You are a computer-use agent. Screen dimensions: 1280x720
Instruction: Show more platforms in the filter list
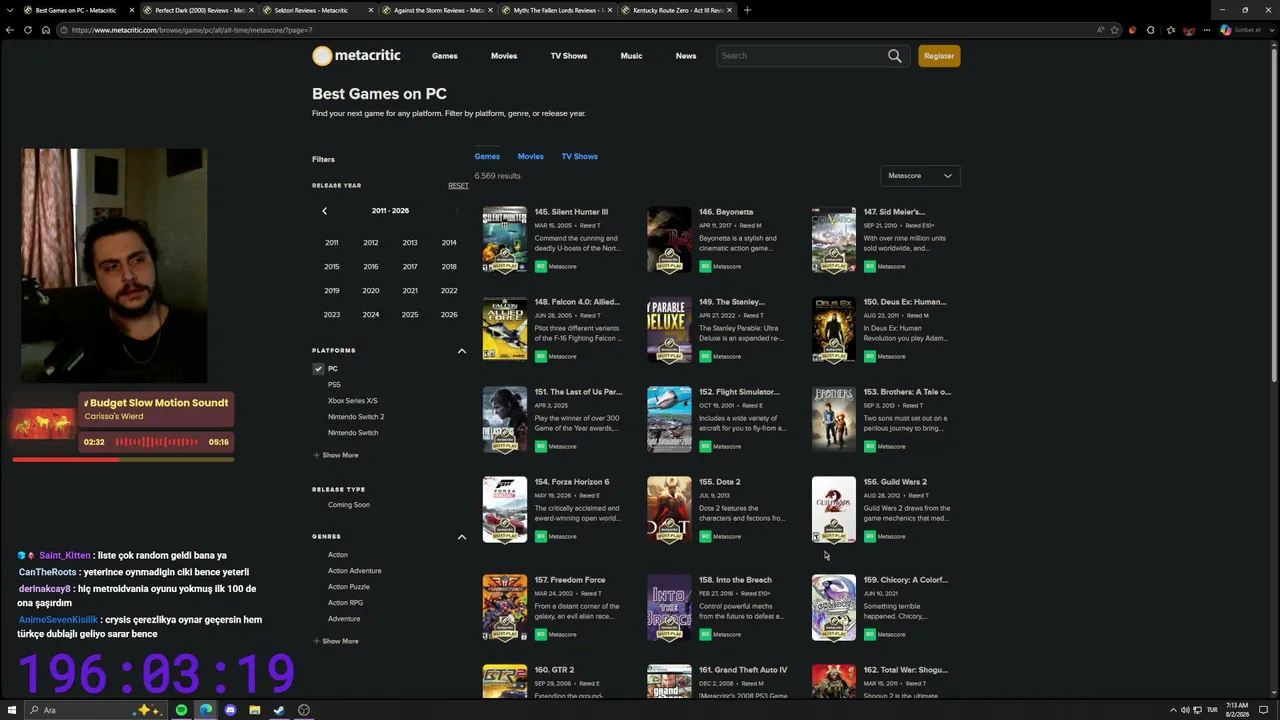tap(336, 455)
